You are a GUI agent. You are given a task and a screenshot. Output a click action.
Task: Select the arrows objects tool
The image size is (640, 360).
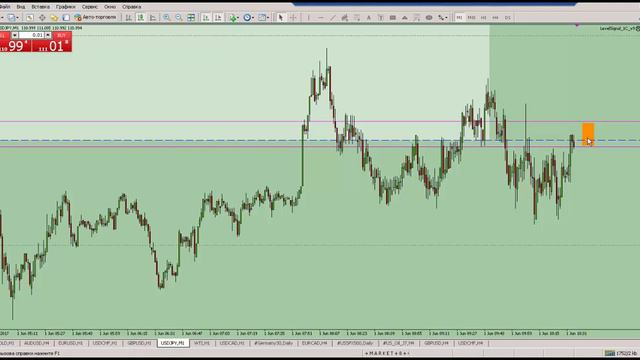click(441, 18)
